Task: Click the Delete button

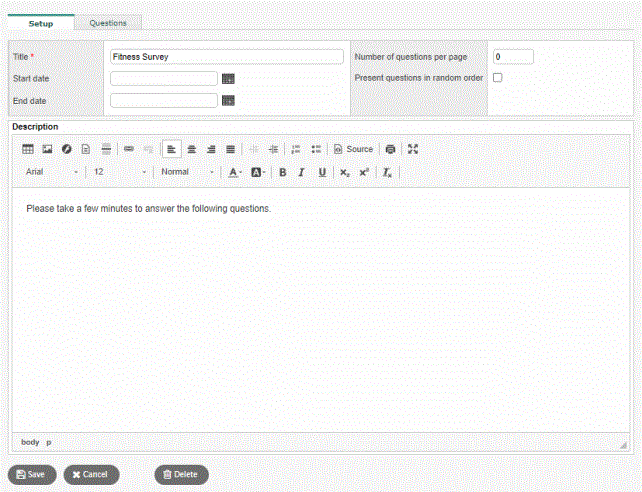Action: [x=181, y=474]
